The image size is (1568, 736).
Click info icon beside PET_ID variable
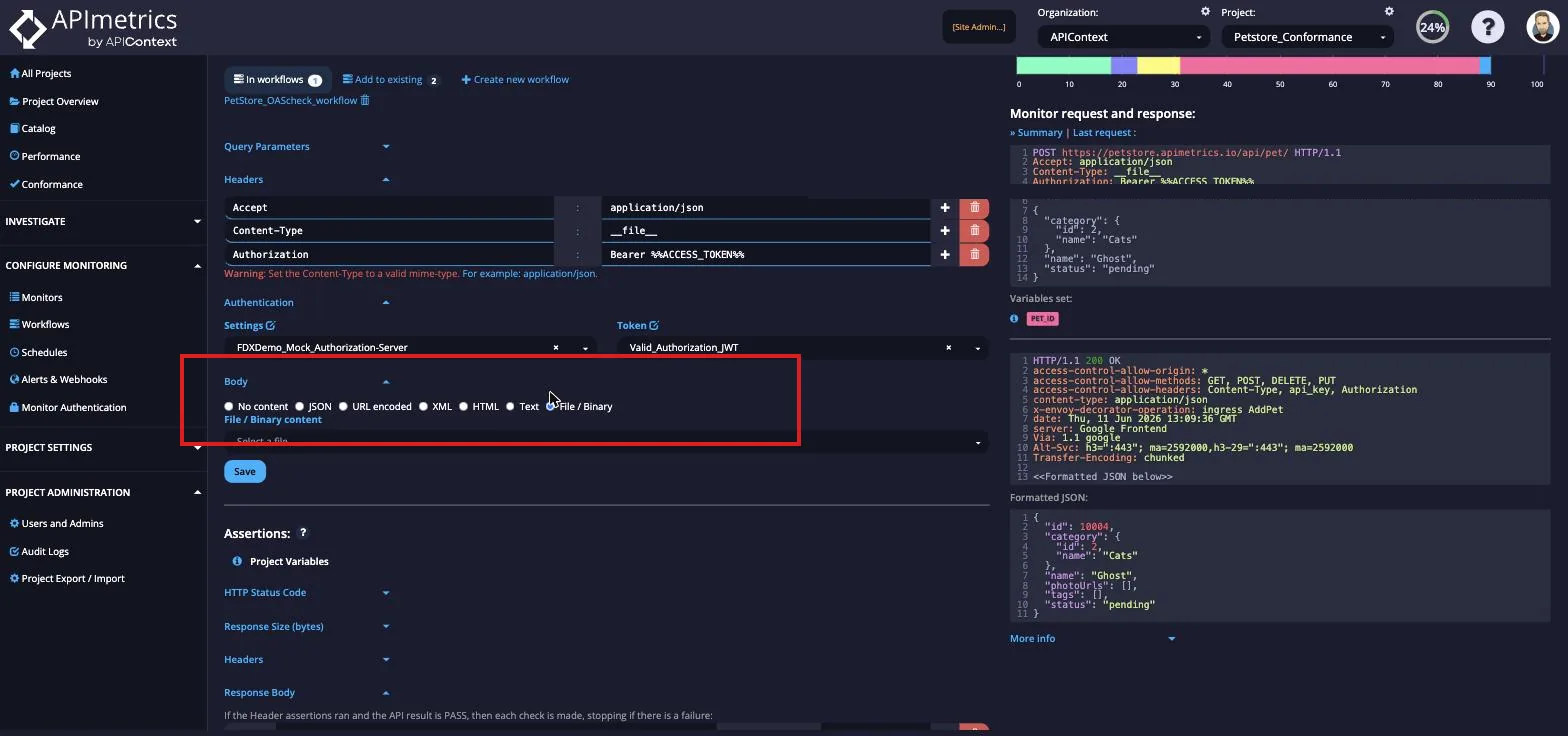tap(1014, 319)
